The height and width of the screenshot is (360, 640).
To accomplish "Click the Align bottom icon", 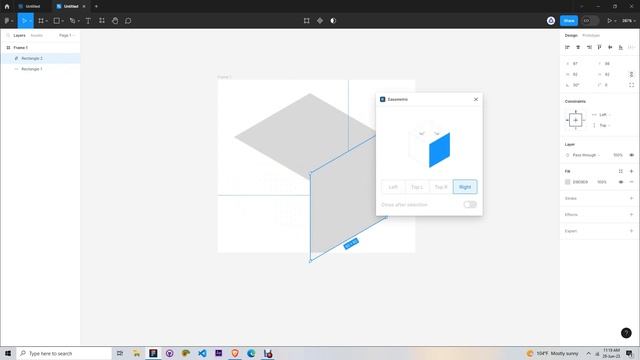I will (x=620, y=47).
